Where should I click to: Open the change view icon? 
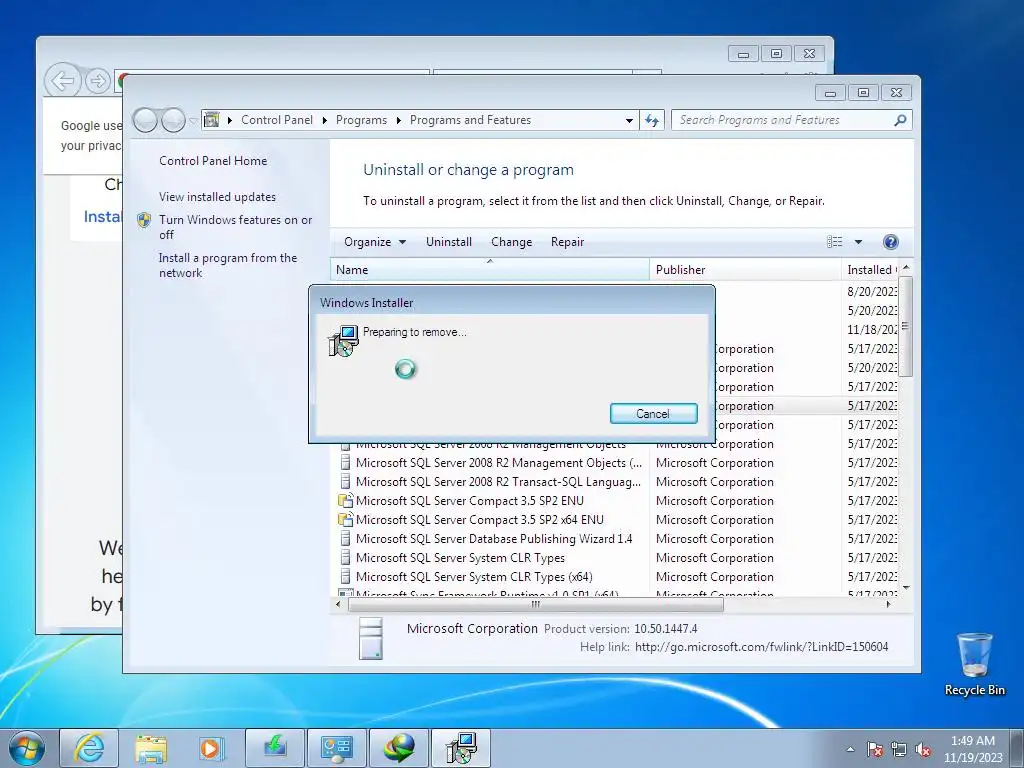(835, 242)
